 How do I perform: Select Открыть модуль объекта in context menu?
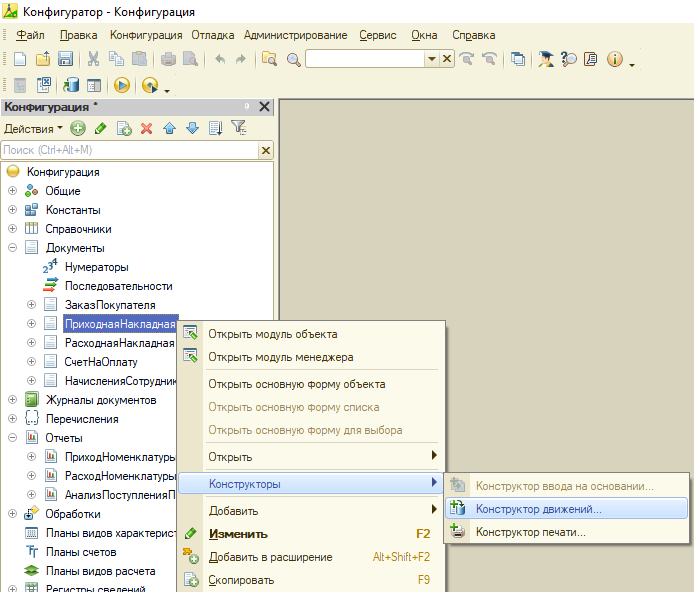tap(311, 334)
